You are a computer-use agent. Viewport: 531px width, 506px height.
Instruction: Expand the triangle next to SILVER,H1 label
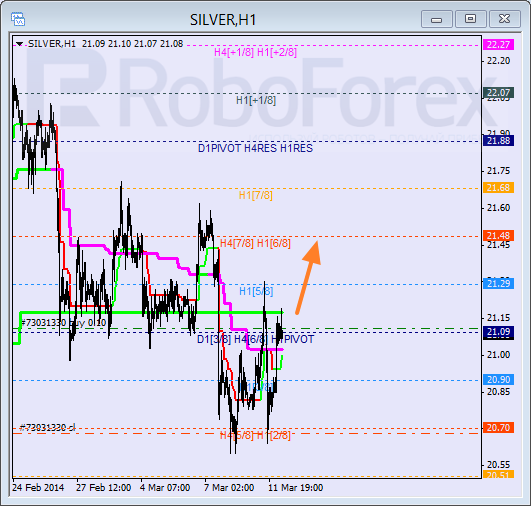(x=19, y=44)
